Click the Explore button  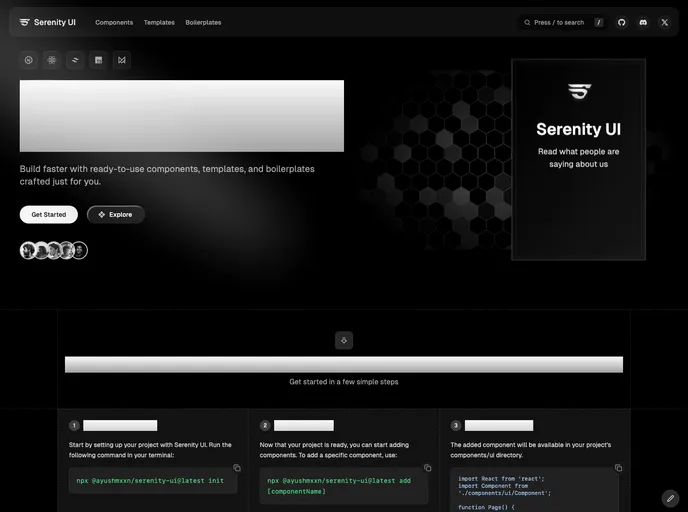point(116,215)
